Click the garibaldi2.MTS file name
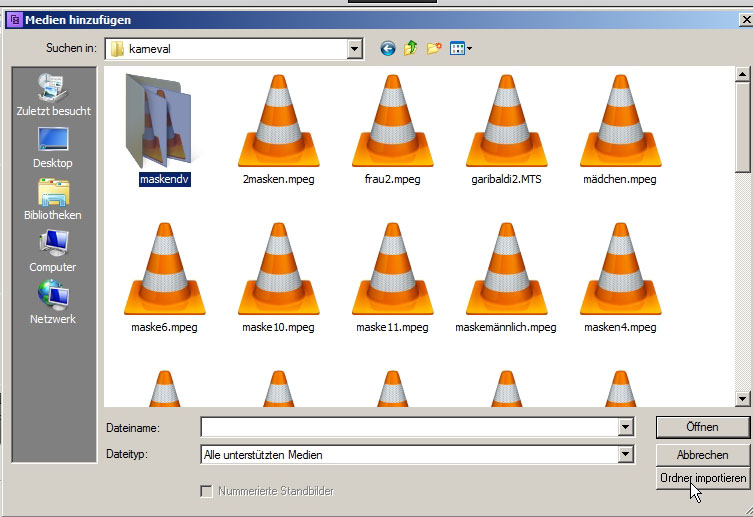Screen dimensions: 753x517 pyautogui.click(x=506, y=180)
